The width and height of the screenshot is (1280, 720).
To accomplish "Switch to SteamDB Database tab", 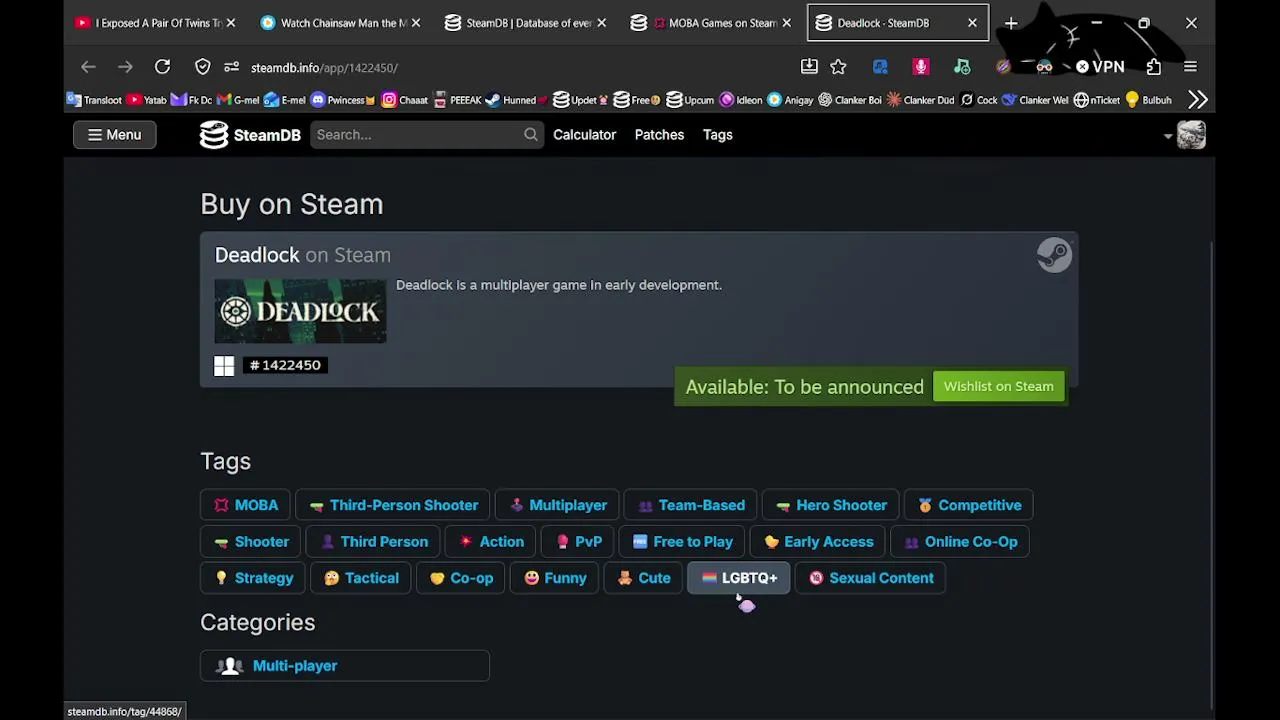I will pyautogui.click(x=525, y=23).
